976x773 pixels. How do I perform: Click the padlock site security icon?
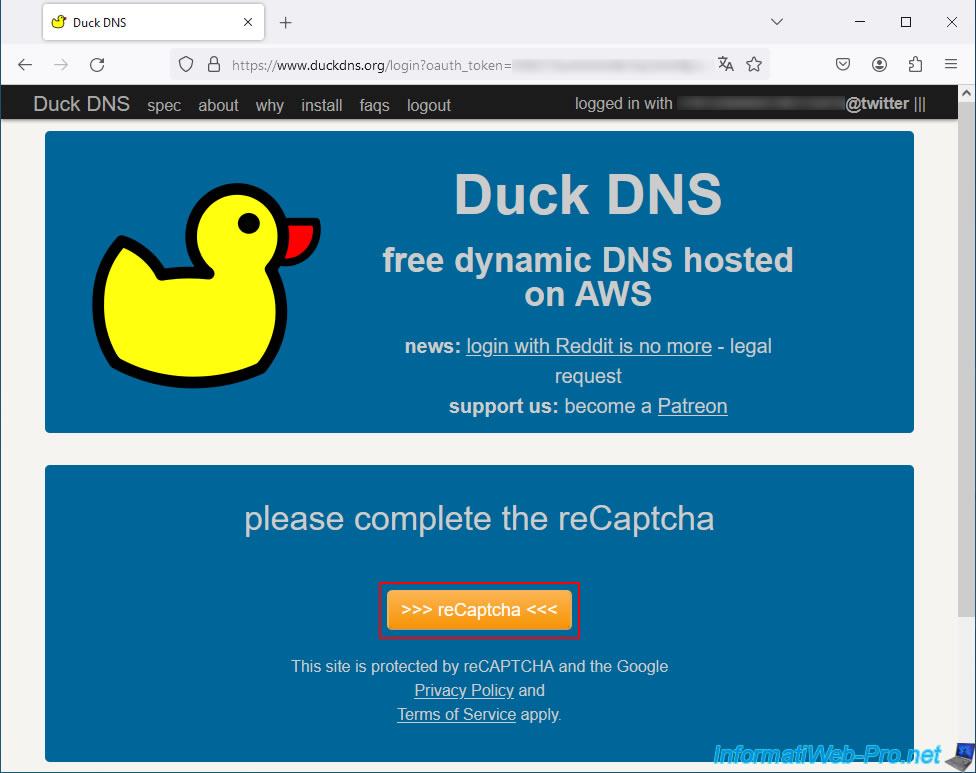[212, 64]
